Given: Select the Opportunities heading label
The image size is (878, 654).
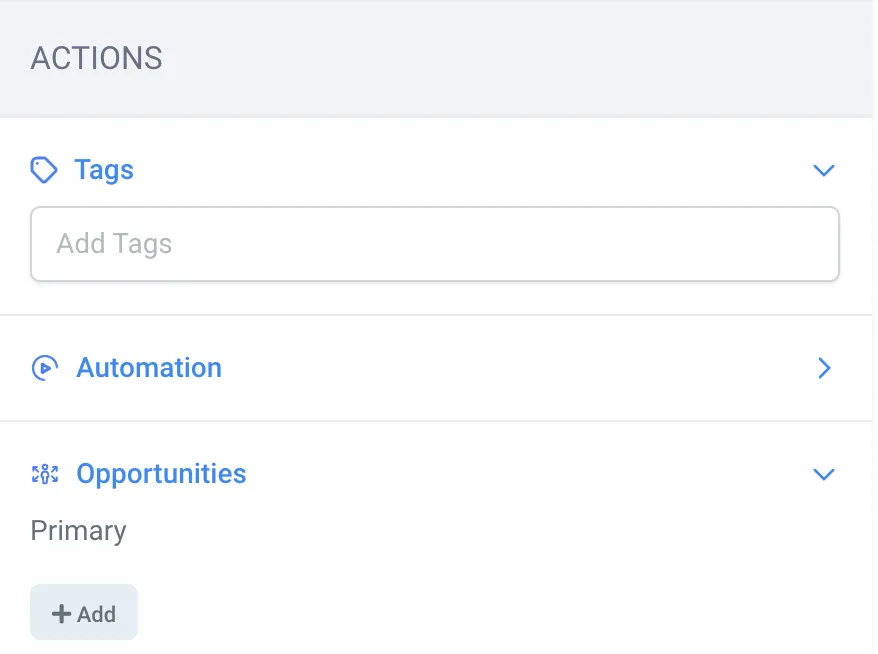Looking at the screenshot, I should pos(161,474).
